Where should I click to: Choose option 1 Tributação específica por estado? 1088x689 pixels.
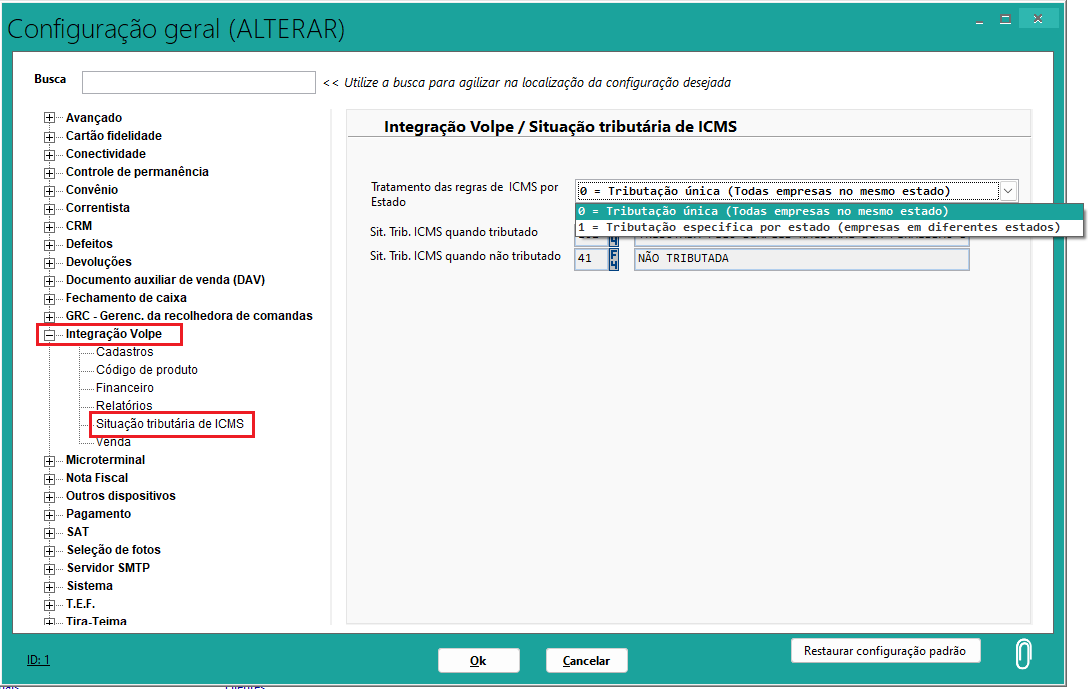(x=817, y=227)
